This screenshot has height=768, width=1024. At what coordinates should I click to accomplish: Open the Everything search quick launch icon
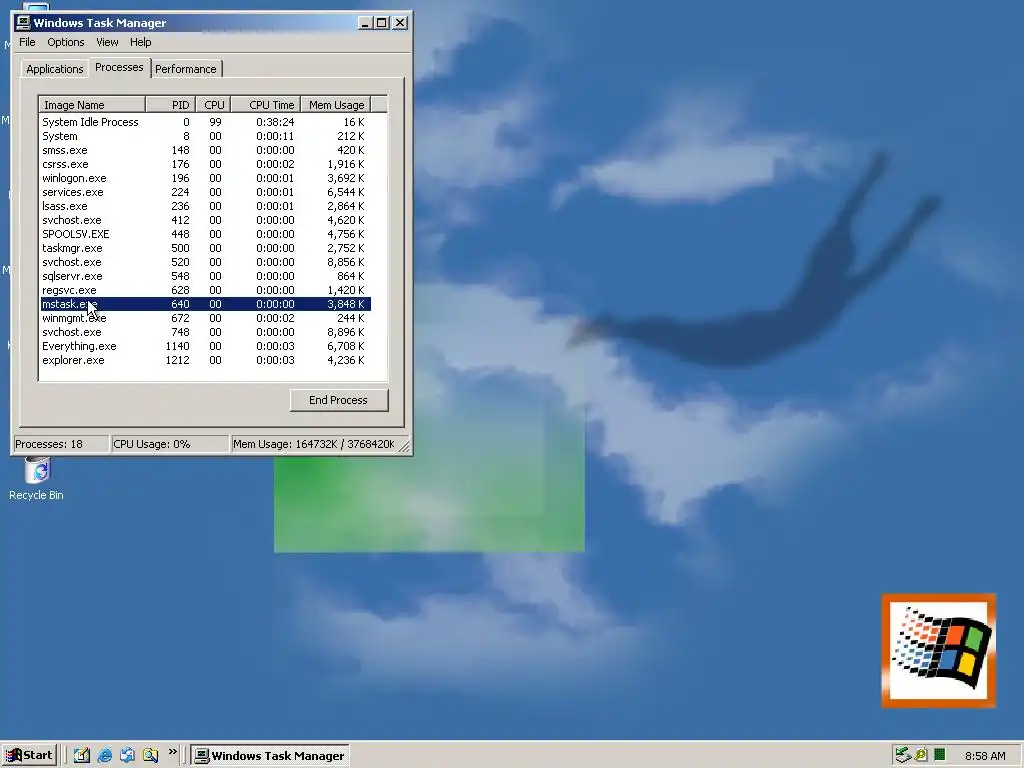point(150,756)
